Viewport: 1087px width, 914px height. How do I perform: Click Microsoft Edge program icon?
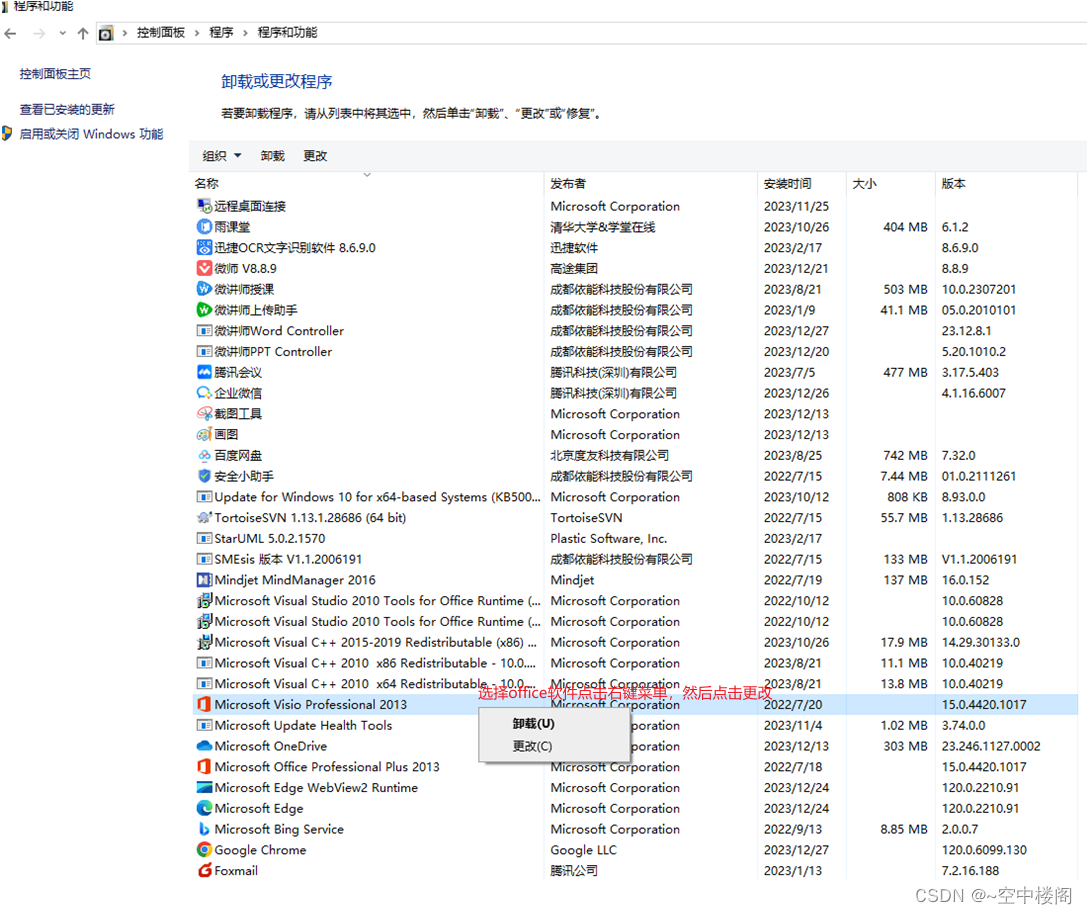click(x=204, y=809)
